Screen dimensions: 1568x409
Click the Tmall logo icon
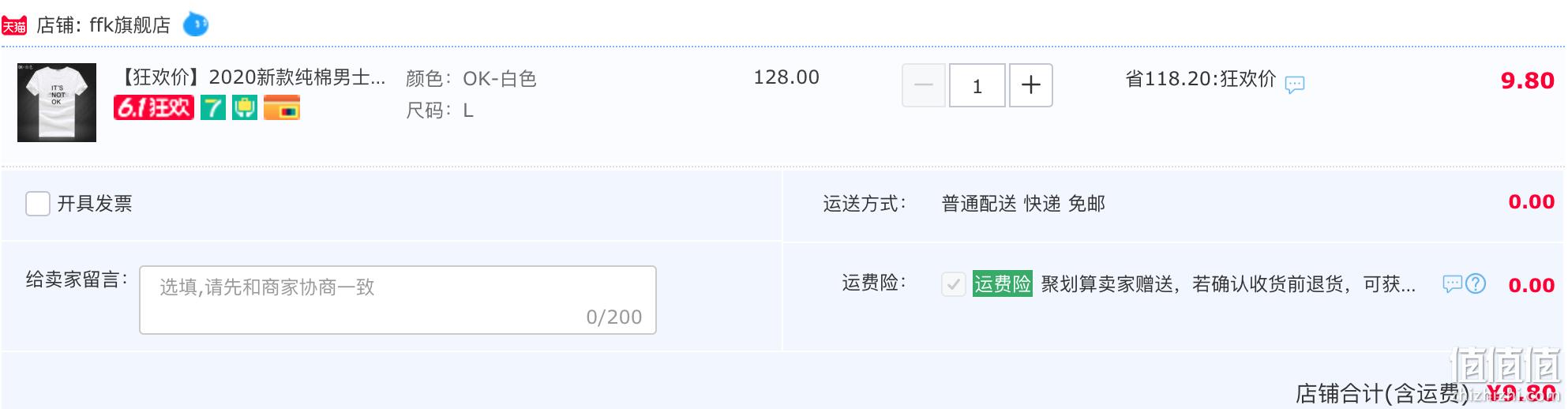point(14,26)
